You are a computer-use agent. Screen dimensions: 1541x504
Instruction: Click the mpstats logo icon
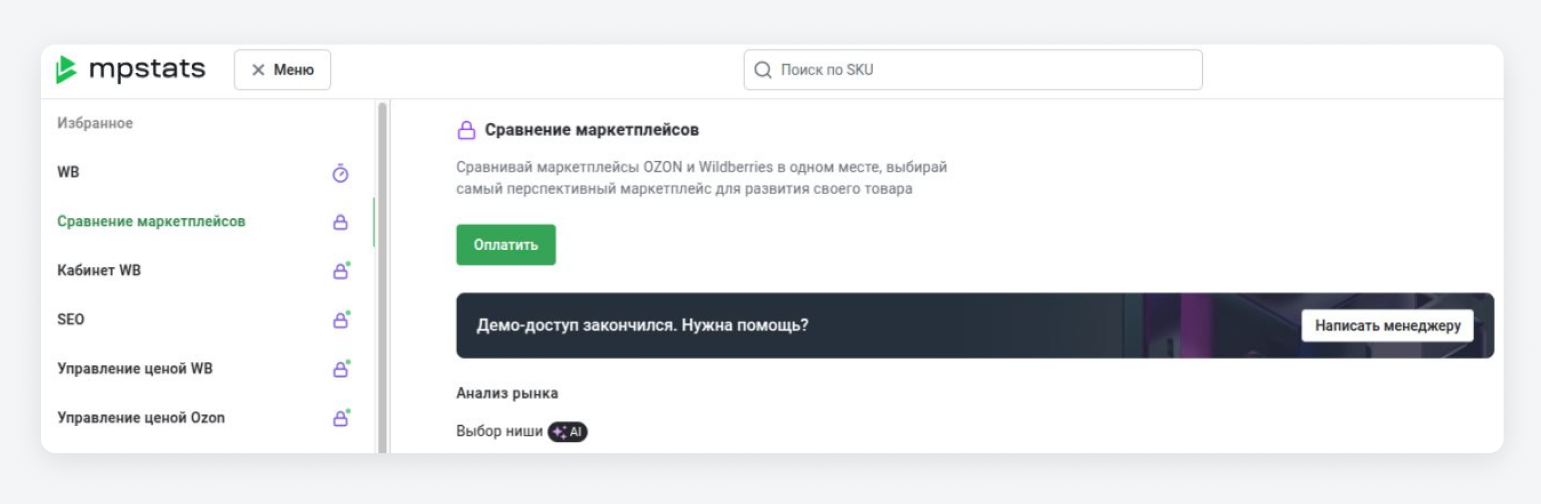(66, 70)
